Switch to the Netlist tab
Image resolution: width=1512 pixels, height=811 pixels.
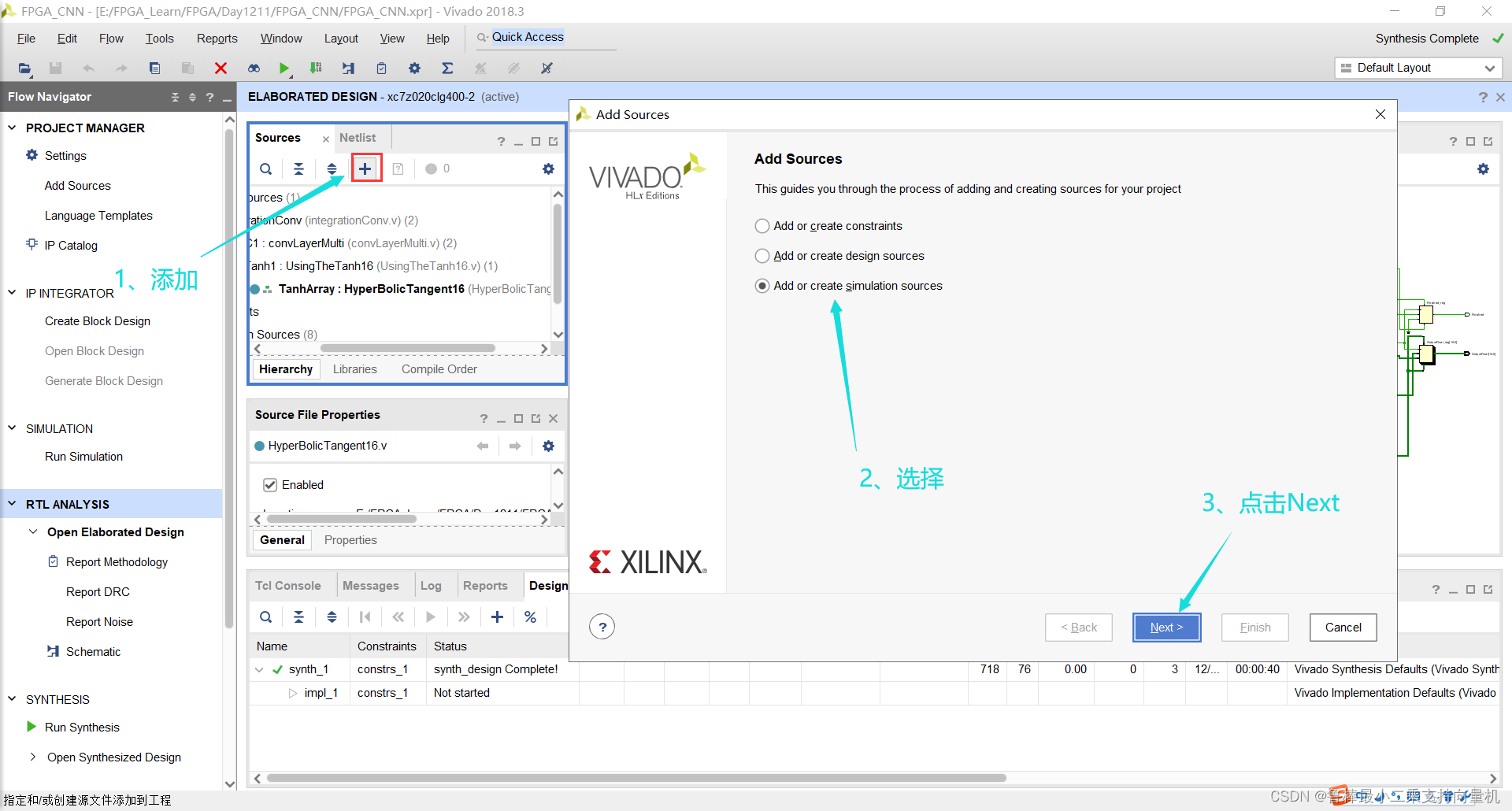click(x=358, y=138)
